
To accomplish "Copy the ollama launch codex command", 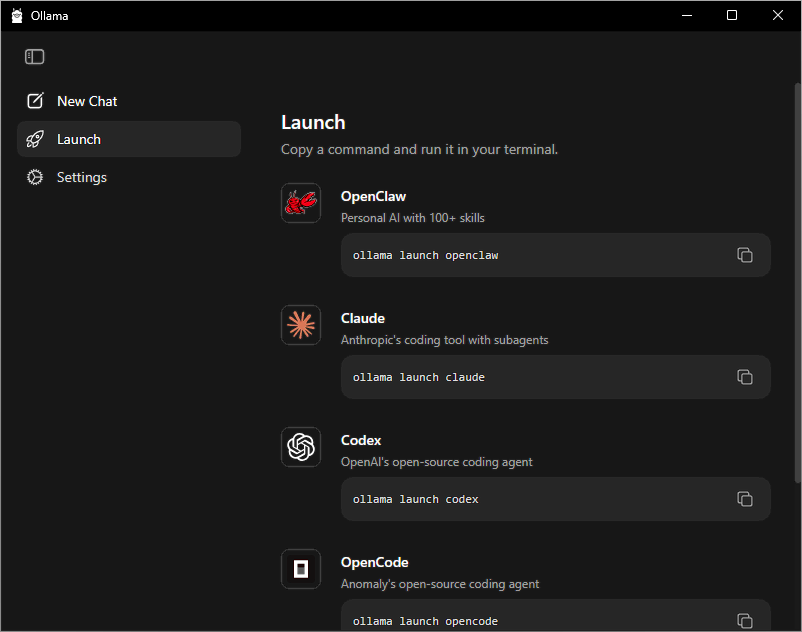I will click(745, 499).
